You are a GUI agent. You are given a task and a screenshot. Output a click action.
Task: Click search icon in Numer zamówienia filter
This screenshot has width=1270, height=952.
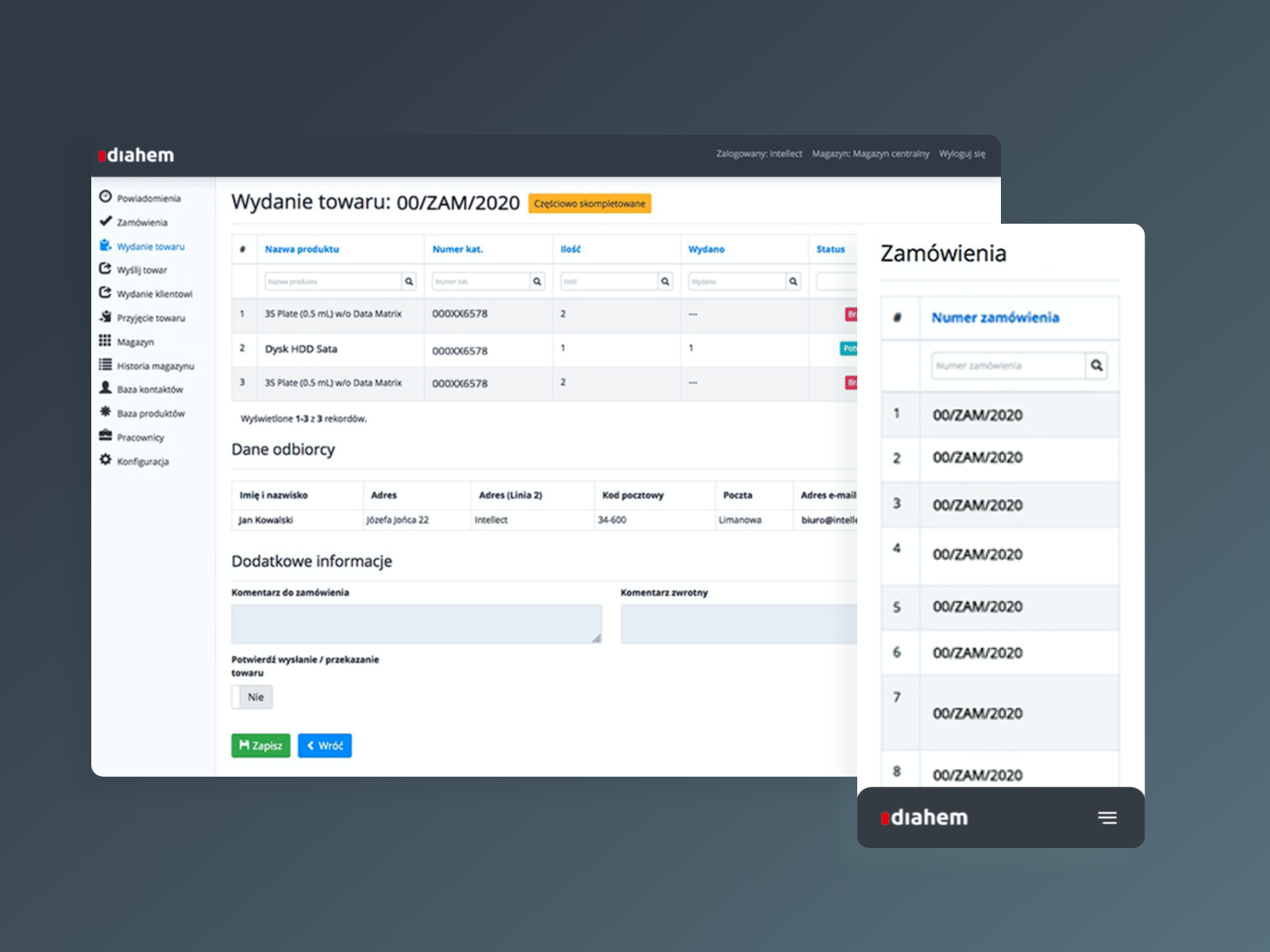tap(1096, 366)
